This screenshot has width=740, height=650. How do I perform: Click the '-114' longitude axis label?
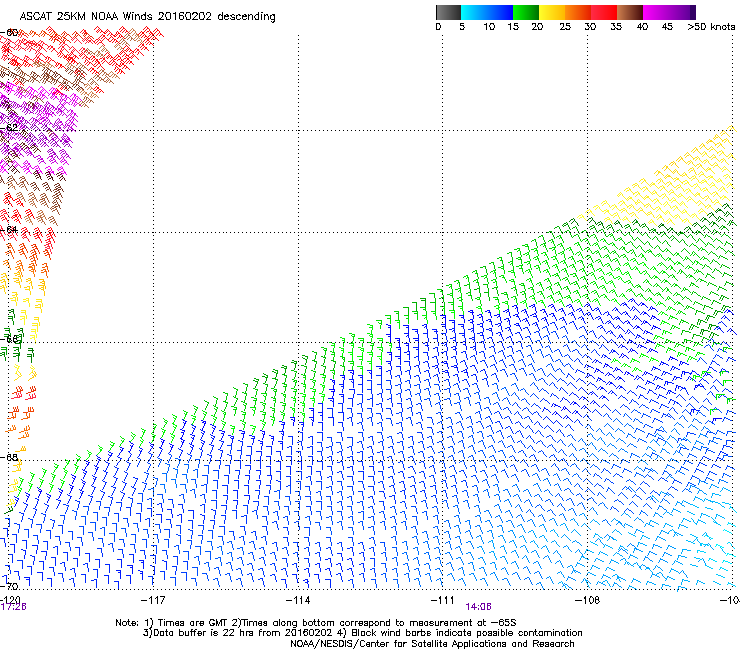point(298,600)
